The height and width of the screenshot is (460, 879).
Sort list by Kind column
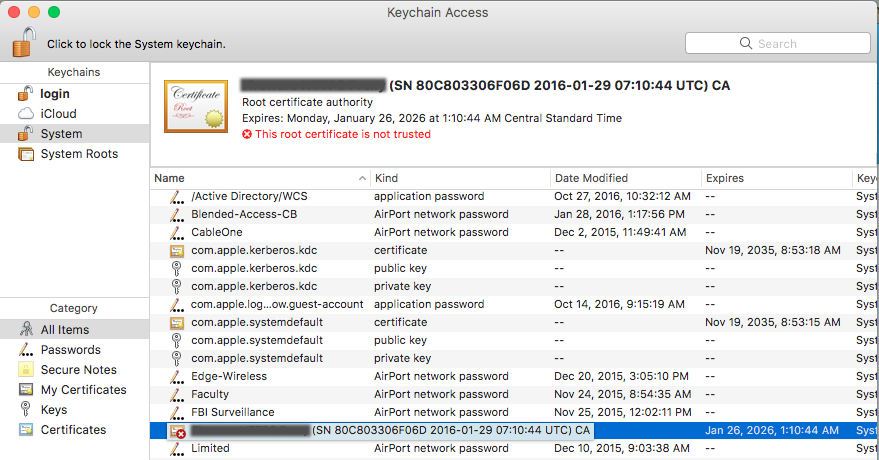point(461,178)
